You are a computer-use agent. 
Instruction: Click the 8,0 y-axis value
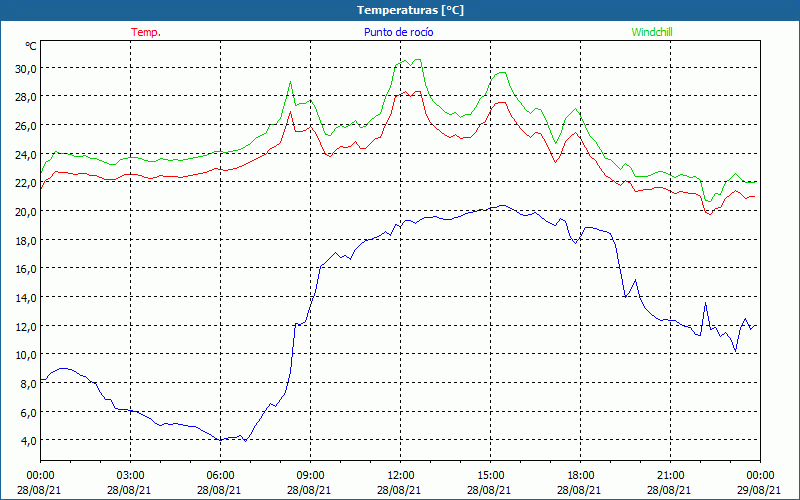[x=29, y=383]
